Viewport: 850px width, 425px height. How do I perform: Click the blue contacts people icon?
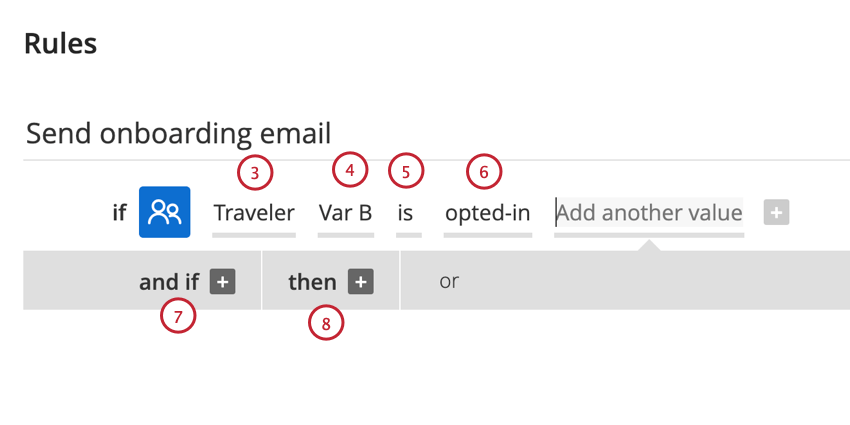pos(164,212)
